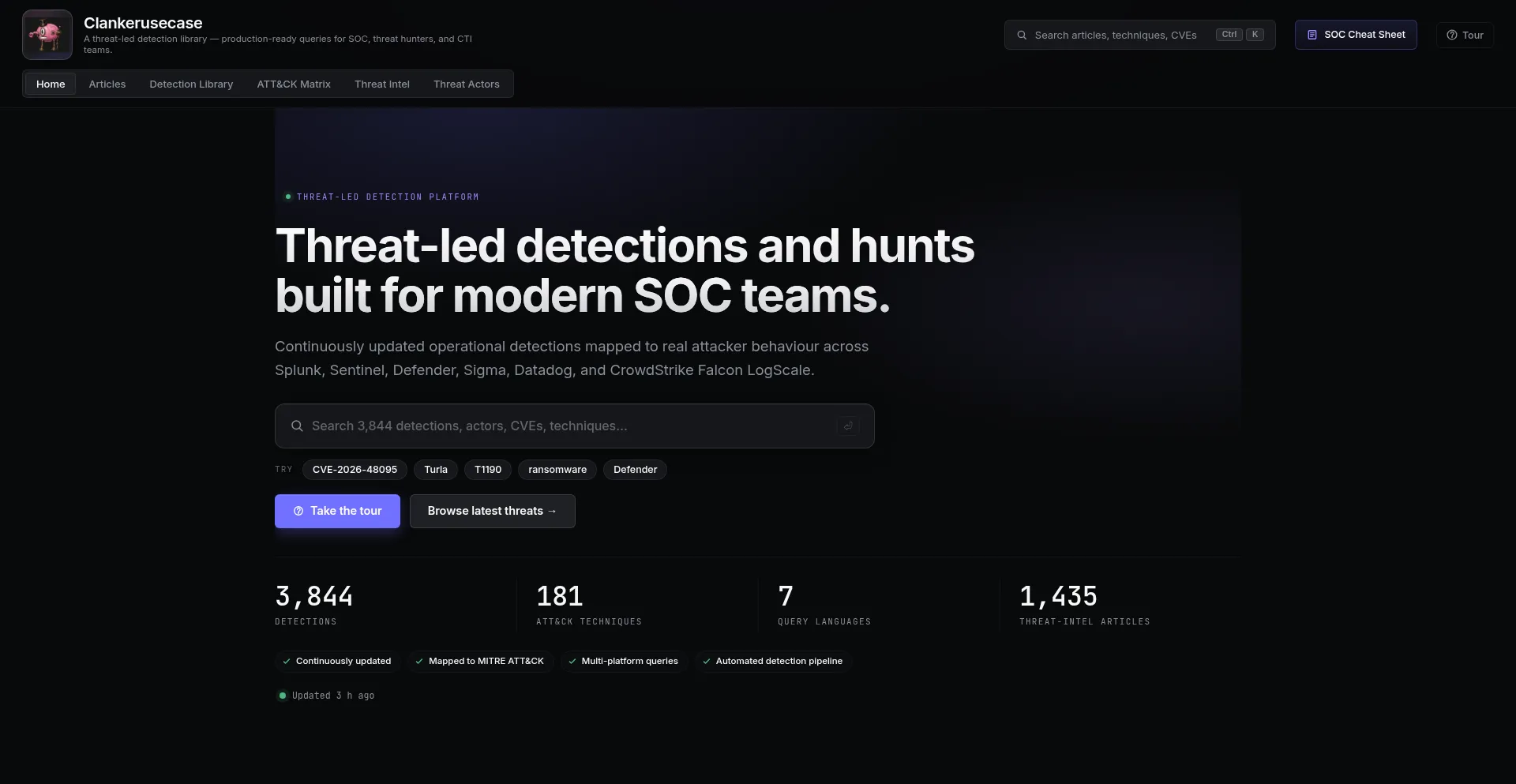Select the Threat Intel tab
The image size is (1516, 784).
pos(382,84)
